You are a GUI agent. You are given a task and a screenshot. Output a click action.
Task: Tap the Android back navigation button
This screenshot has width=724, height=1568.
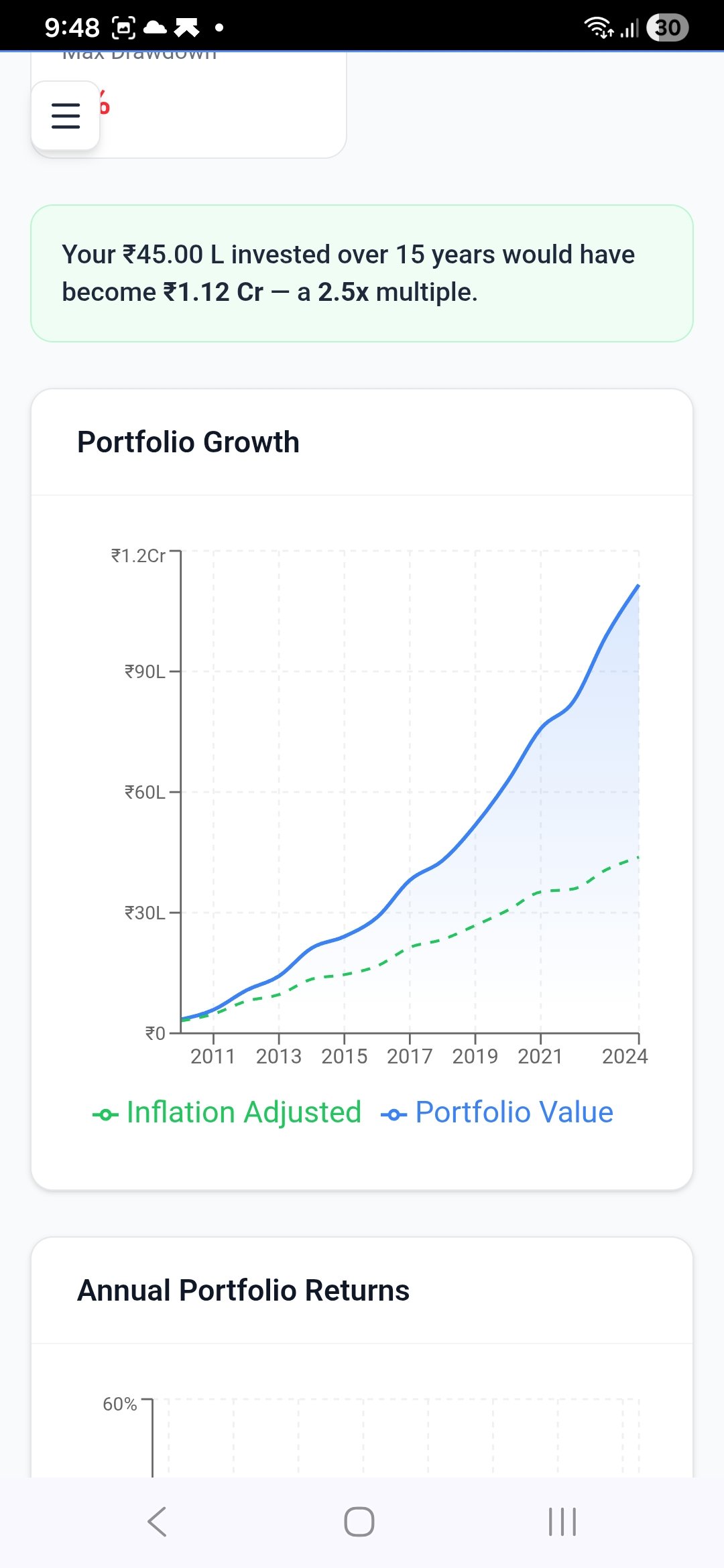(x=157, y=1521)
